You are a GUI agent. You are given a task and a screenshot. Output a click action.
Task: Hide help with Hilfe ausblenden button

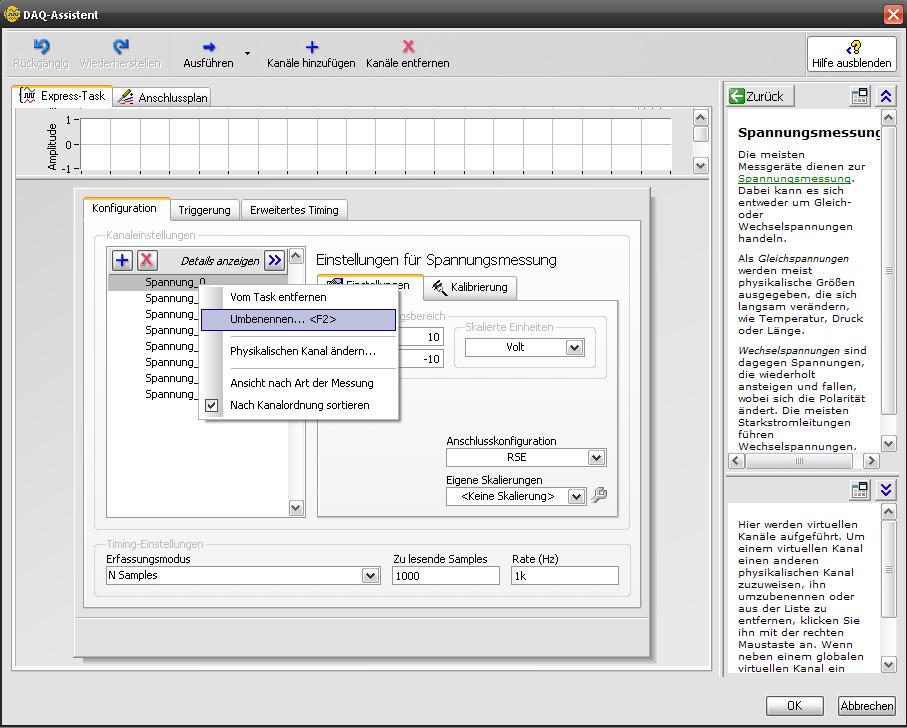click(x=852, y=54)
